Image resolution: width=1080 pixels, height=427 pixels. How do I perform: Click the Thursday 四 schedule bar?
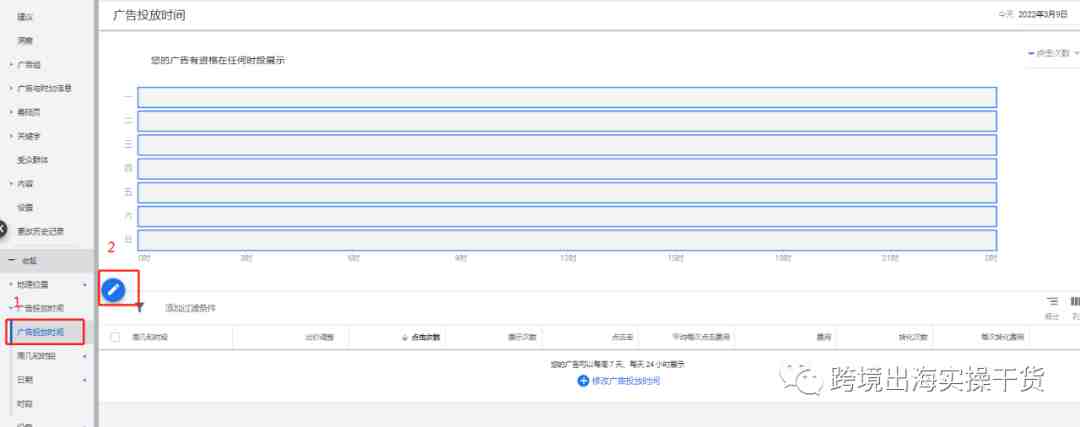click(x=567, y=169)
